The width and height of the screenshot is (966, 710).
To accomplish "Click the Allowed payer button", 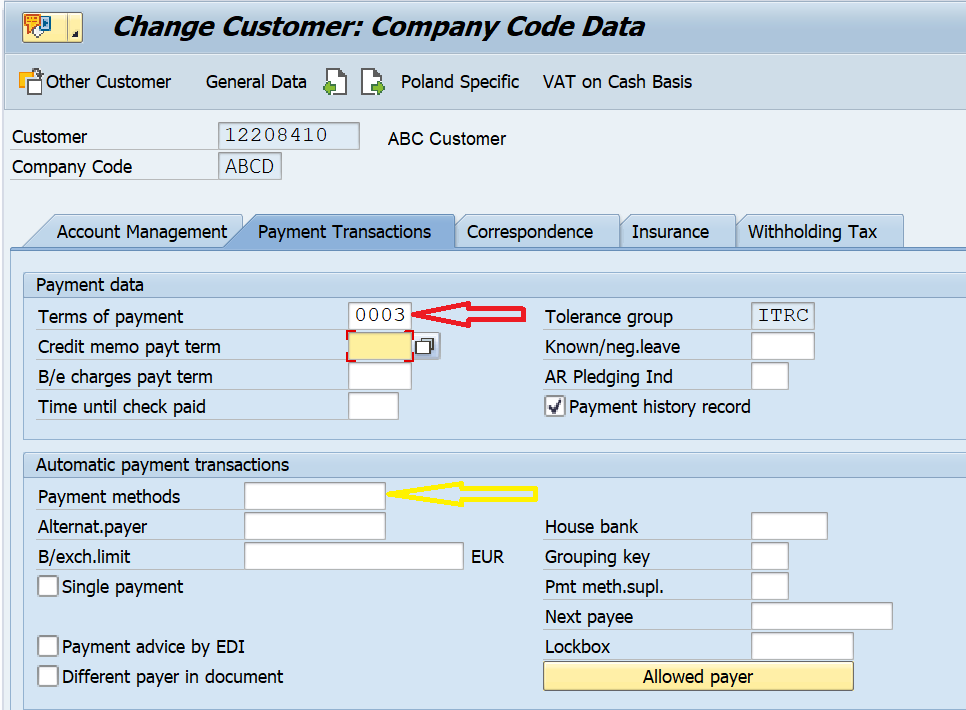I will click(x=698, y=676).
